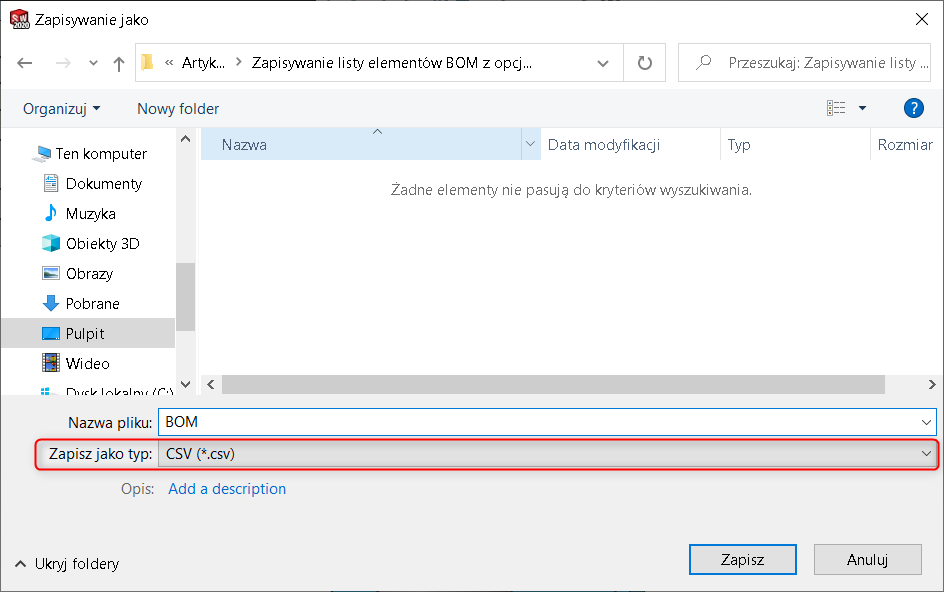
Task: Open recent locations dropdown arrow
Action: tap(93, 63)
